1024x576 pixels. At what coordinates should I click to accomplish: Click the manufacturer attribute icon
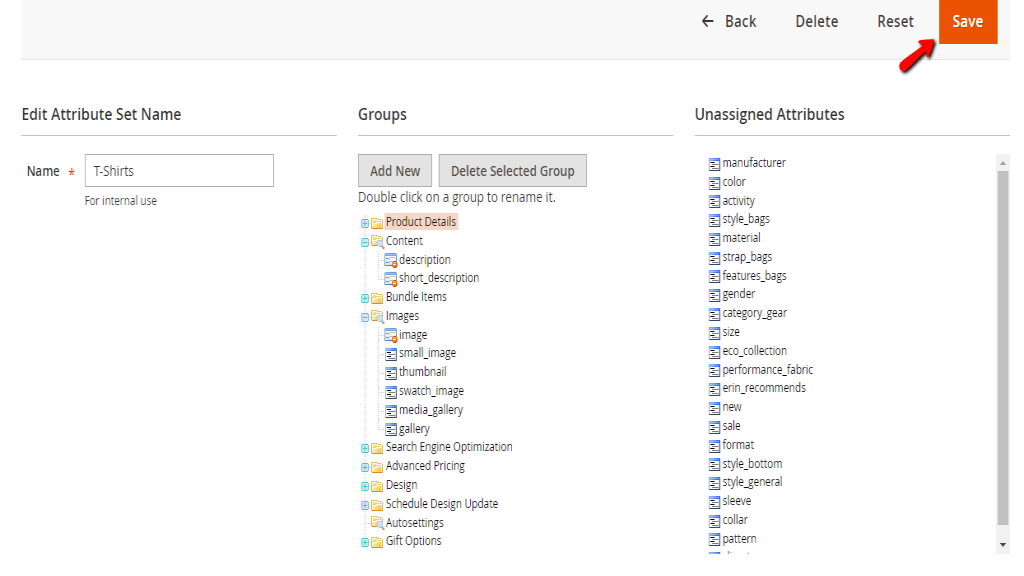[714, 164]
